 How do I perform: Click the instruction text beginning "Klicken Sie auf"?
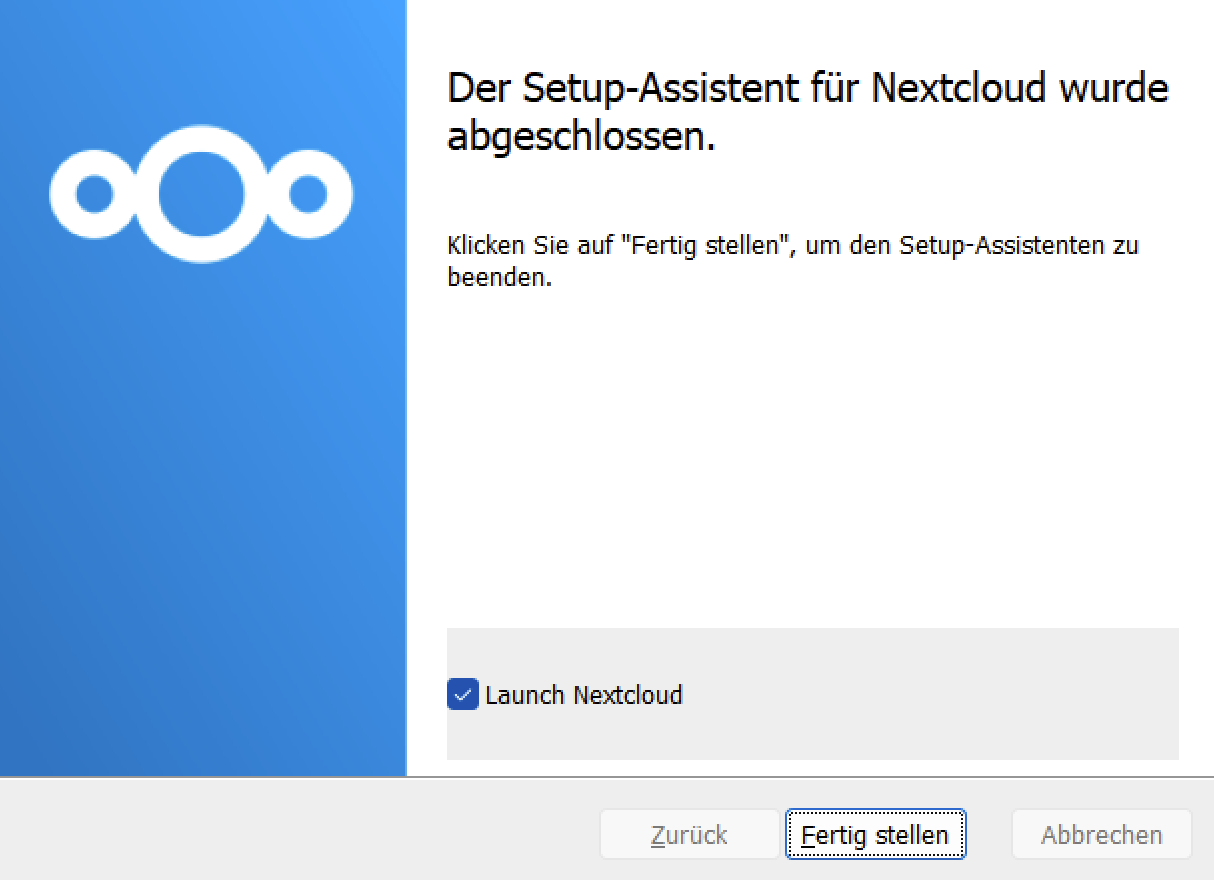click(x=792, y=260)
